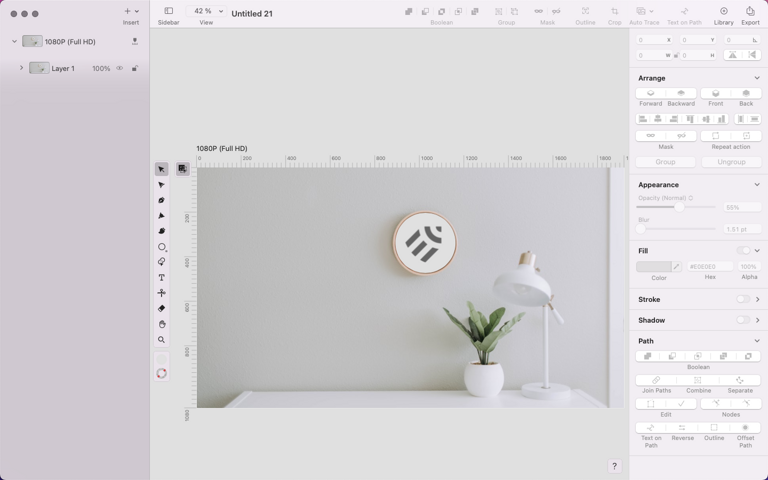Screen dimensions: 768x480
Task: Select the Width tool above eraser
Action: coord(161,293)
